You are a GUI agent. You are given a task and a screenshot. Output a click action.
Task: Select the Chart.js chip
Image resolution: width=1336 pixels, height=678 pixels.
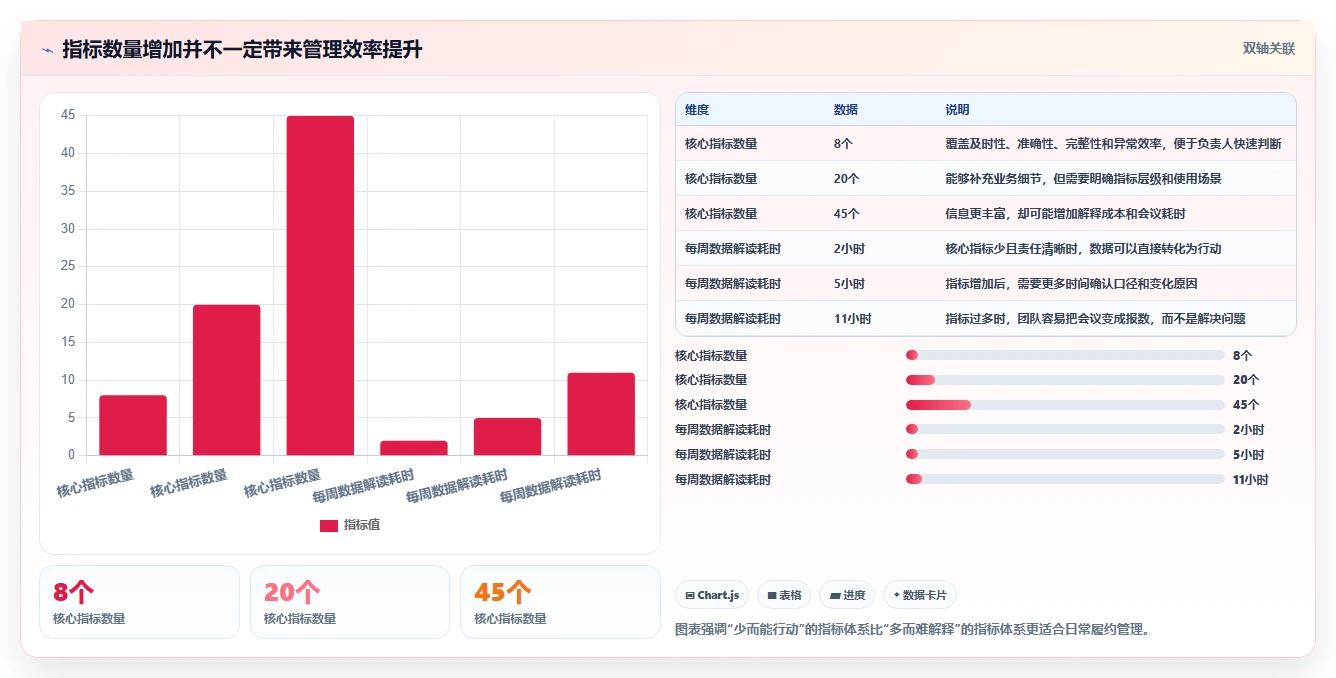click(x=713, y=595)
